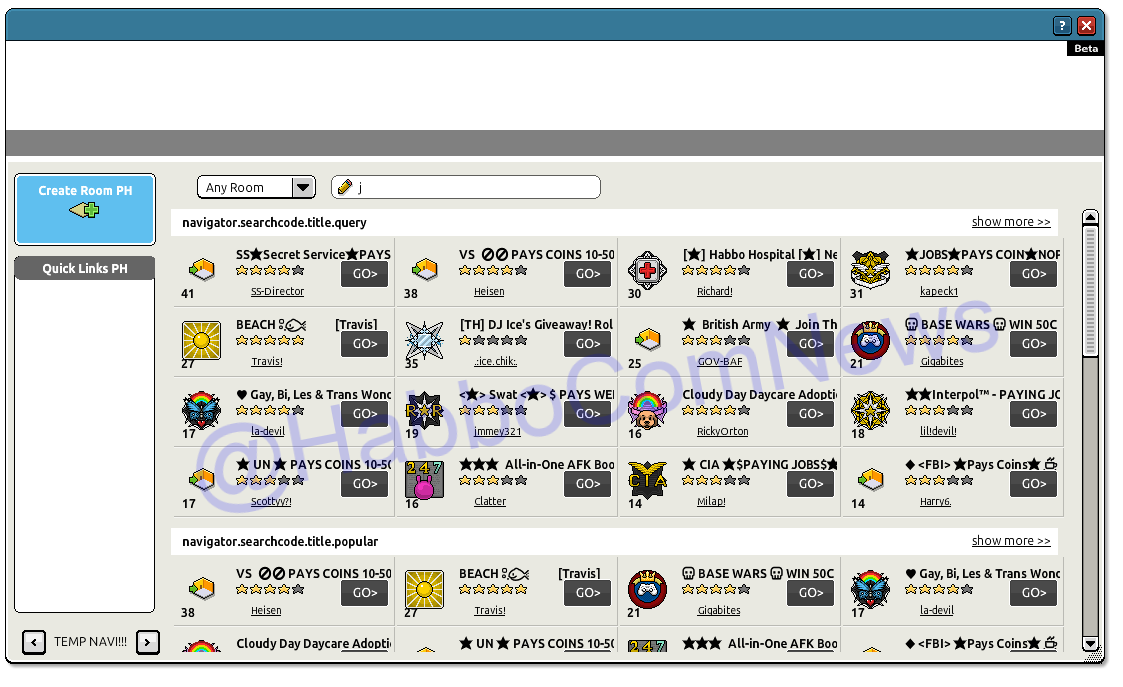Click the star rating of Habbo Hospital
This screenshot has width=1123, height=687.
[715, 271]
